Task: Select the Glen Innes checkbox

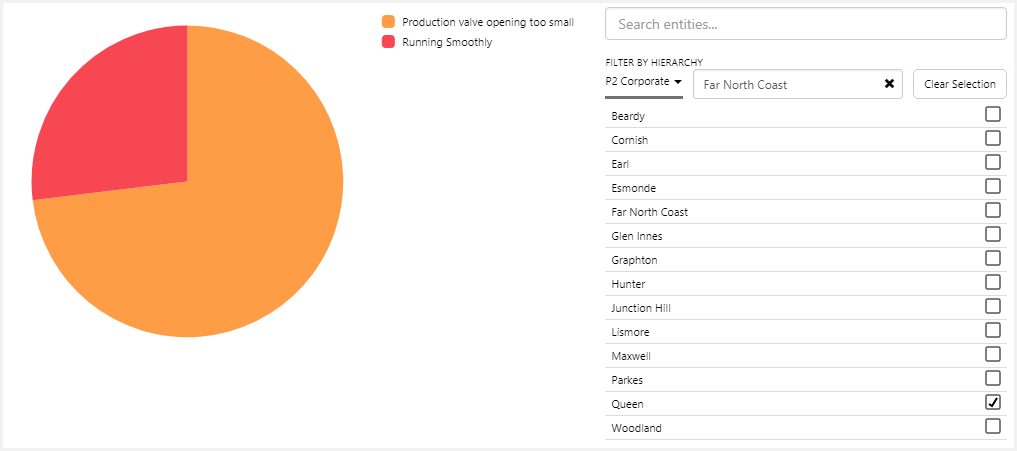Action: pos(993,234)
